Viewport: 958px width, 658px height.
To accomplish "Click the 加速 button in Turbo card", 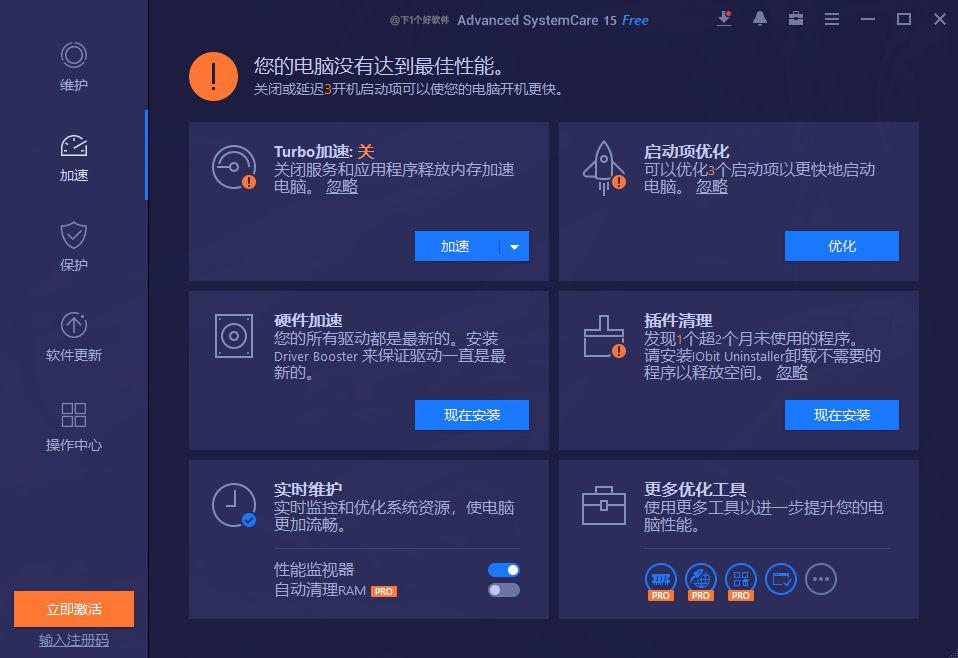I will coord(456,246).
